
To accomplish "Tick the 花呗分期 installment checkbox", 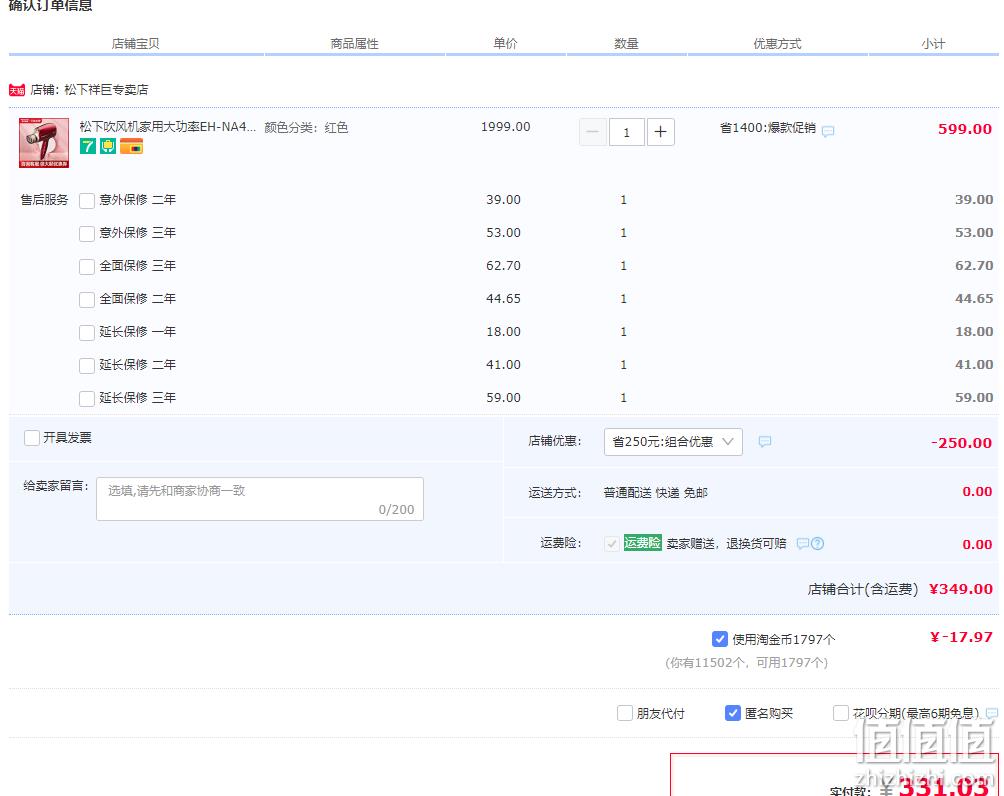I will (x=841, y=713).
